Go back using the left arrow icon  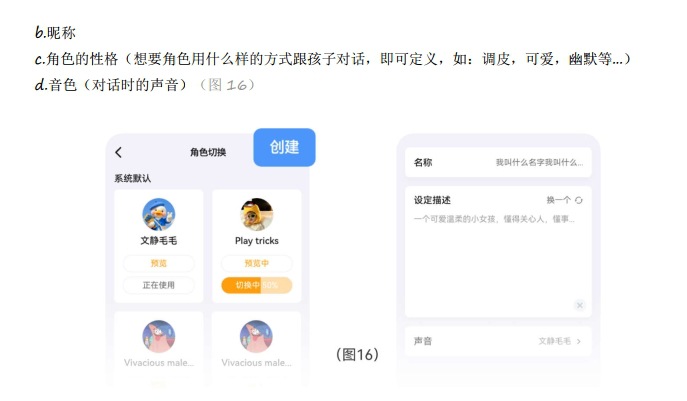pyautogui.click(x=118, y=152)
